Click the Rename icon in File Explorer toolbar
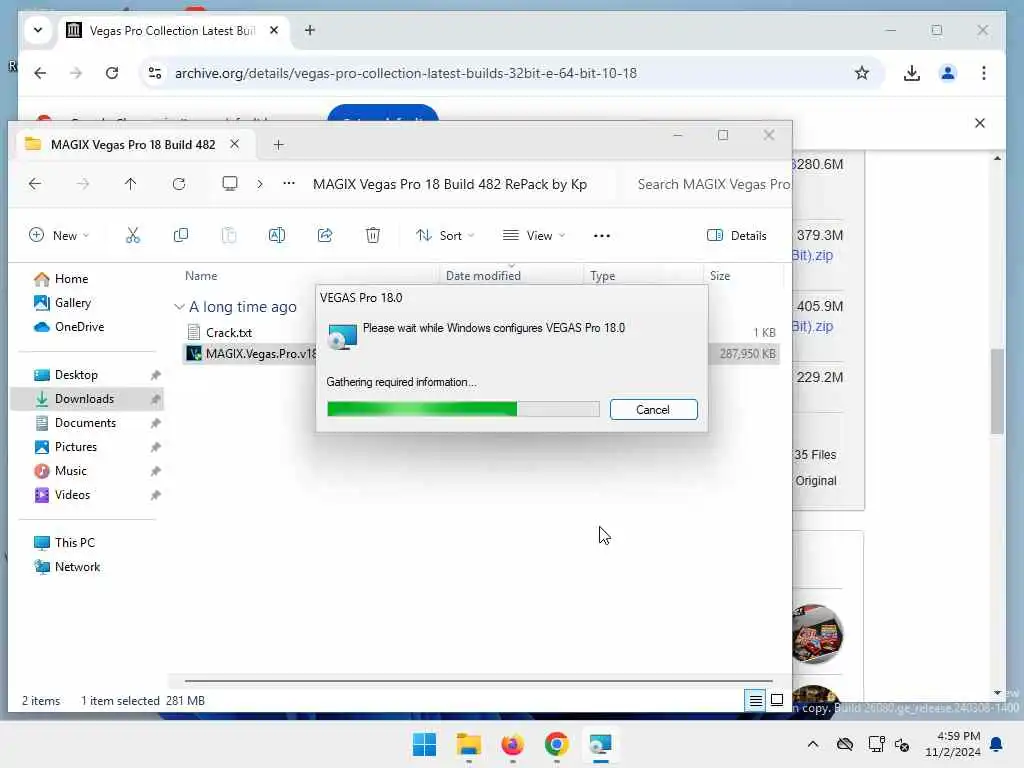The width and height of the screenshot is (1024, 768). click(x=277, y=235)
